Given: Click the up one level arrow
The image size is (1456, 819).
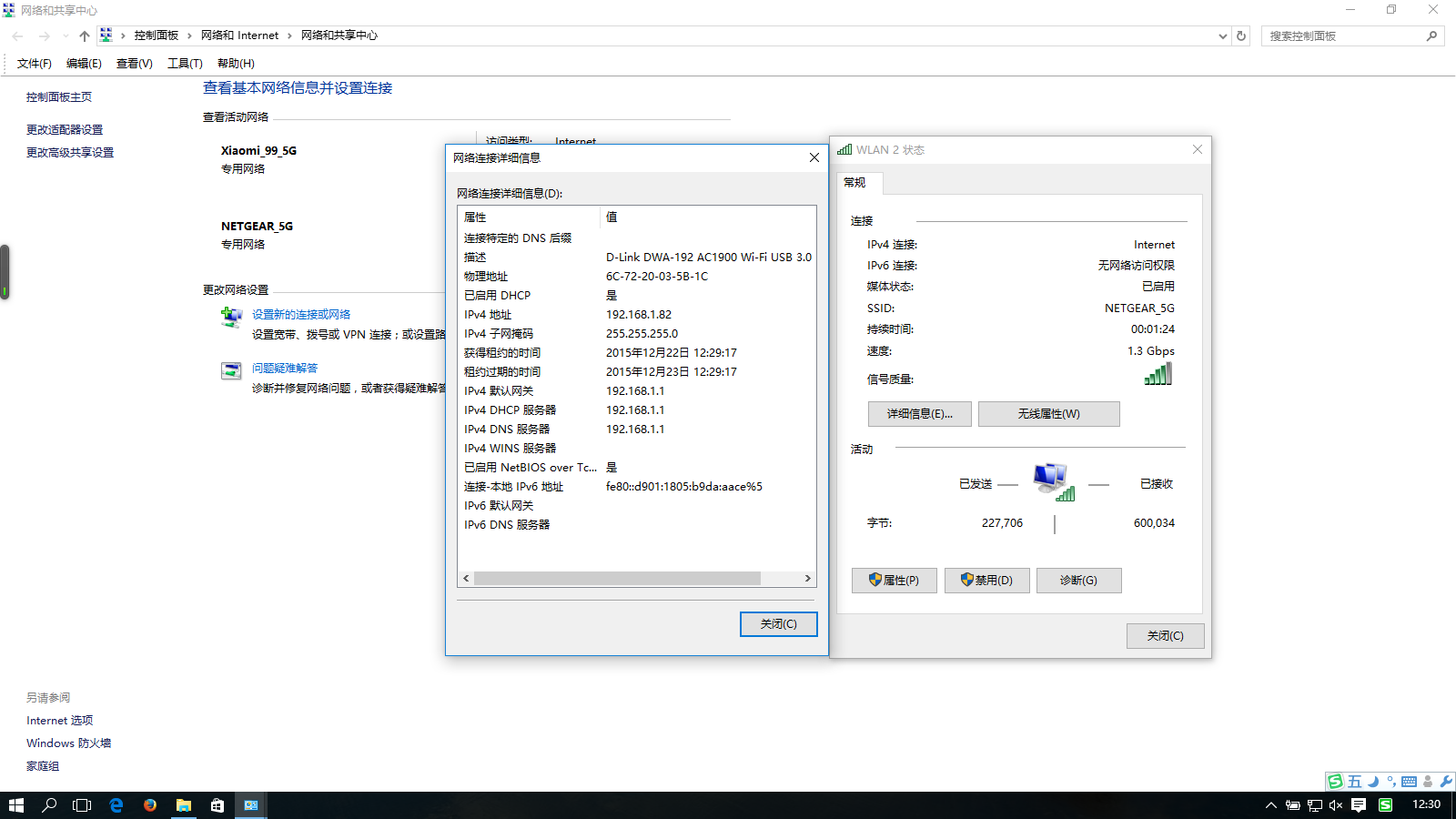Looking at the screenshot, I should [85, 36].
